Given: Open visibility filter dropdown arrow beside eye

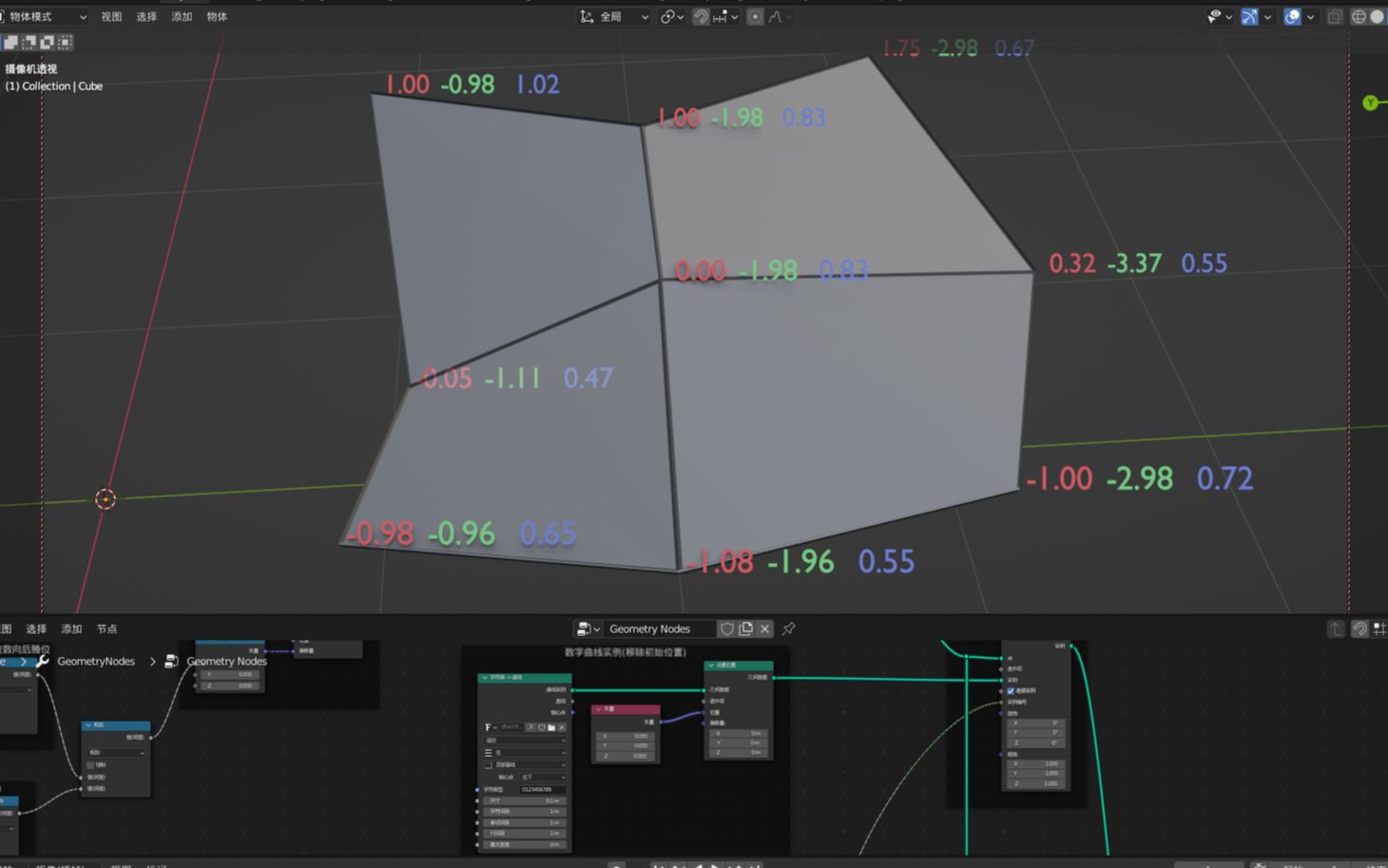Looking at the screenshot, I should (1228, 16).
